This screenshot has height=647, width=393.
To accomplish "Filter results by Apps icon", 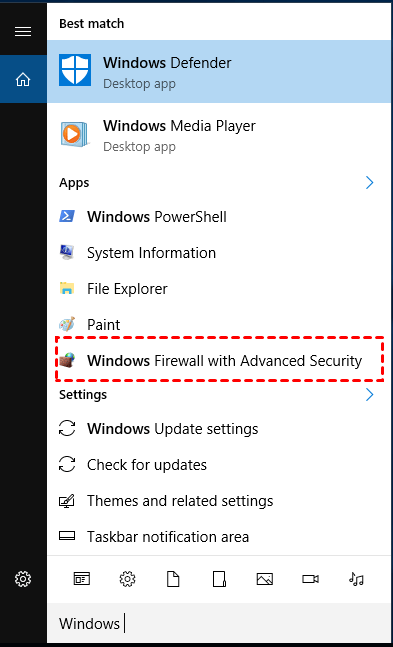I will (82, 579).
